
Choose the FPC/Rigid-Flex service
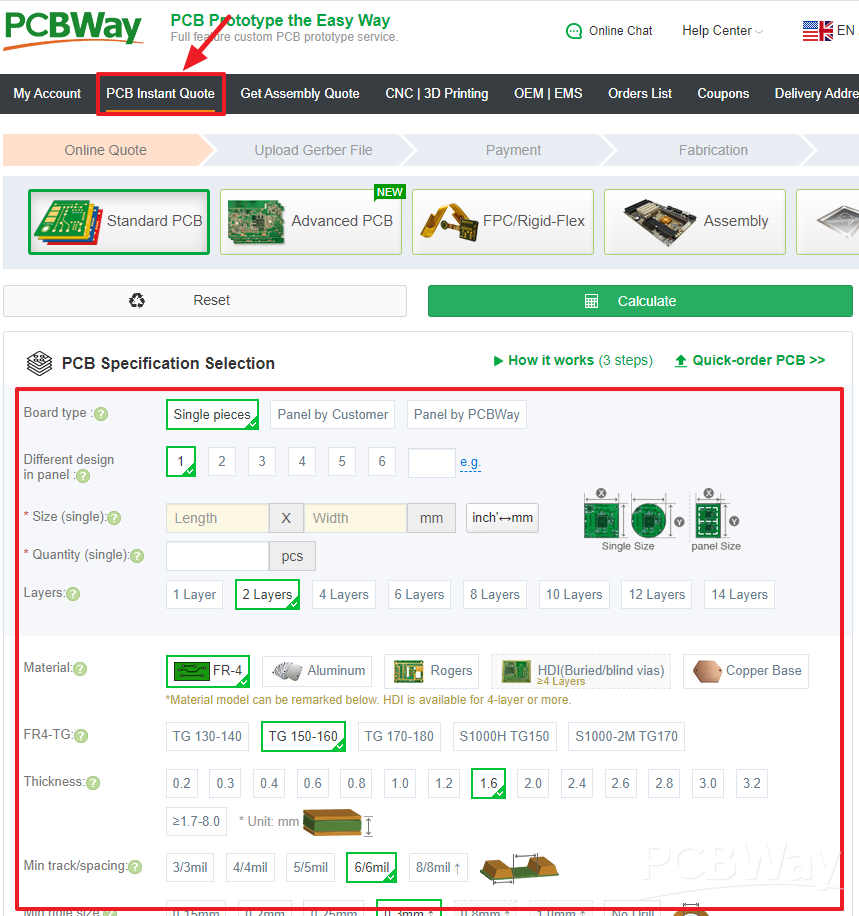click(502, 221)
